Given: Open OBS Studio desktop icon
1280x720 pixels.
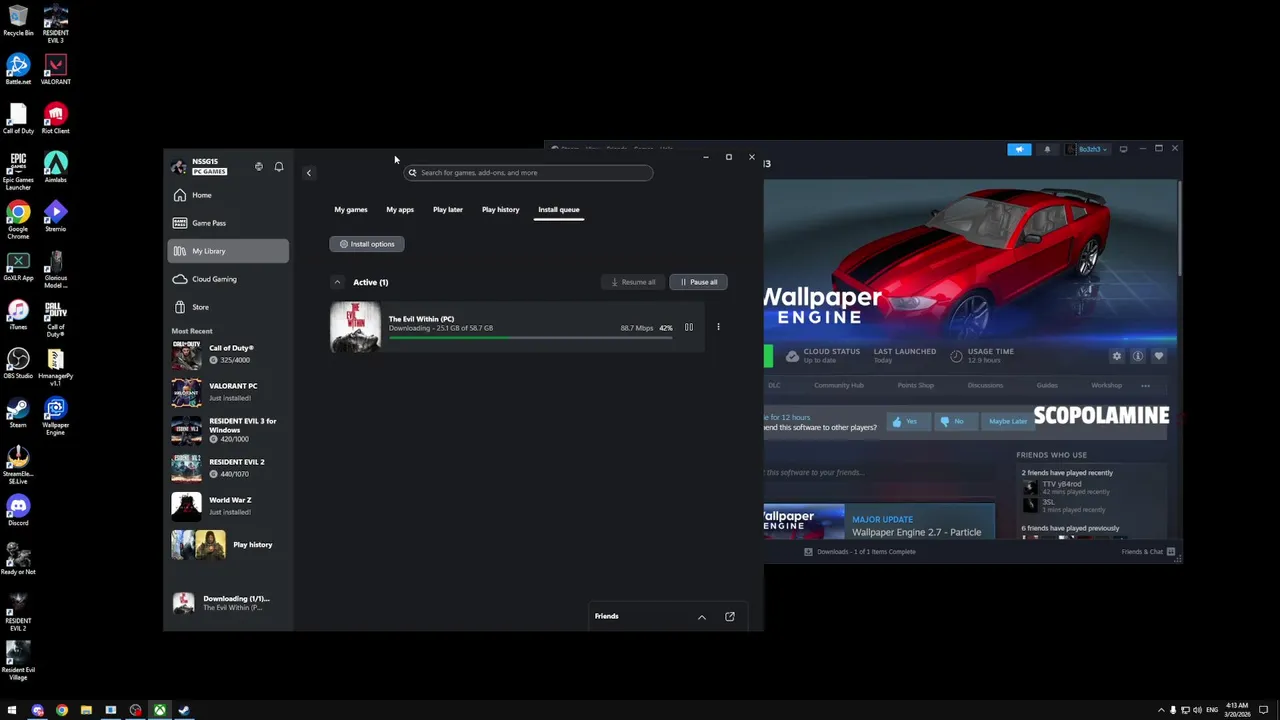Looking at the screenshot, I should click(x=18, y=362).
